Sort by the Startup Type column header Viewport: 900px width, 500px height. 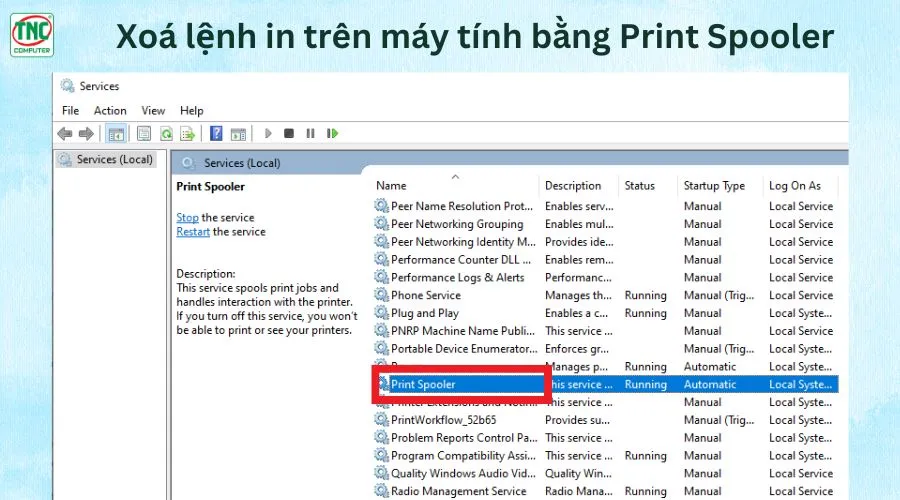coord(714,186)
